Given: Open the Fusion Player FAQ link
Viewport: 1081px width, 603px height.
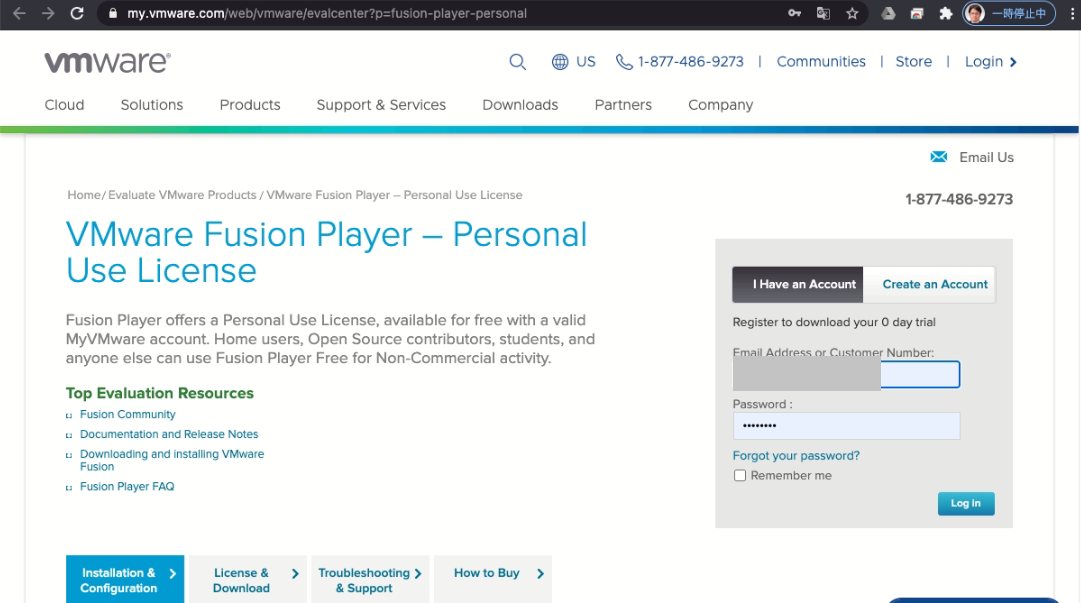Looking at the screenshot, I should (127, 487).
